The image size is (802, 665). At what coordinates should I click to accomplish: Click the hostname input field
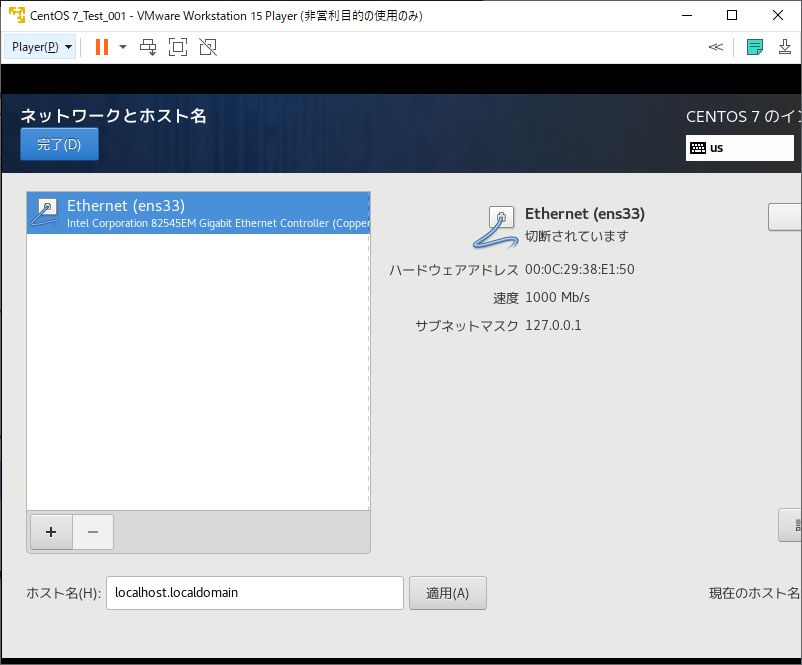tap(255, 593)
